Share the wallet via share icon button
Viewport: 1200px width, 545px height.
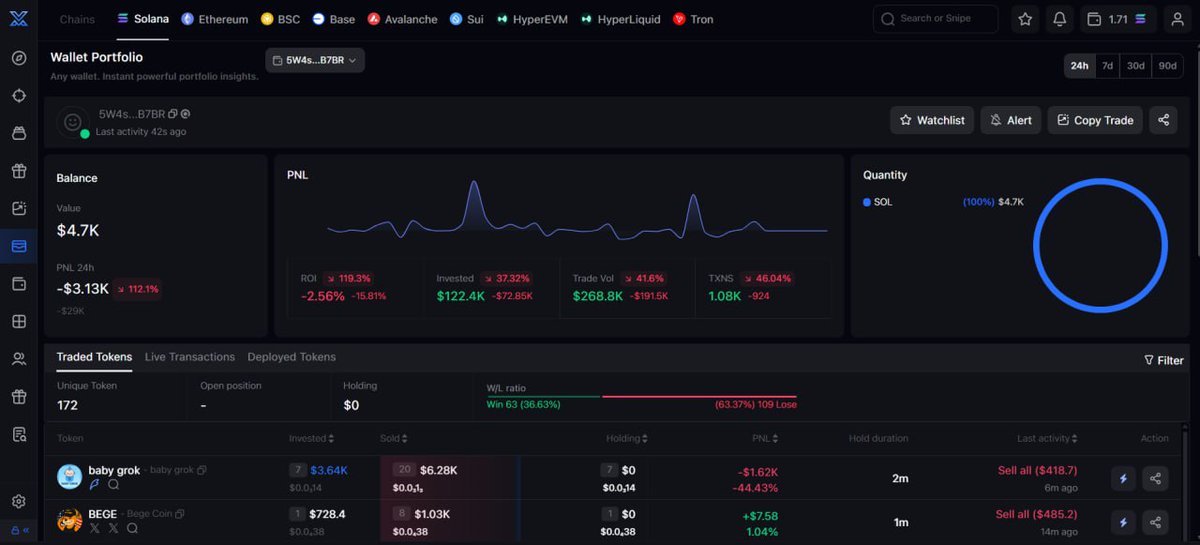(1163, 120)
